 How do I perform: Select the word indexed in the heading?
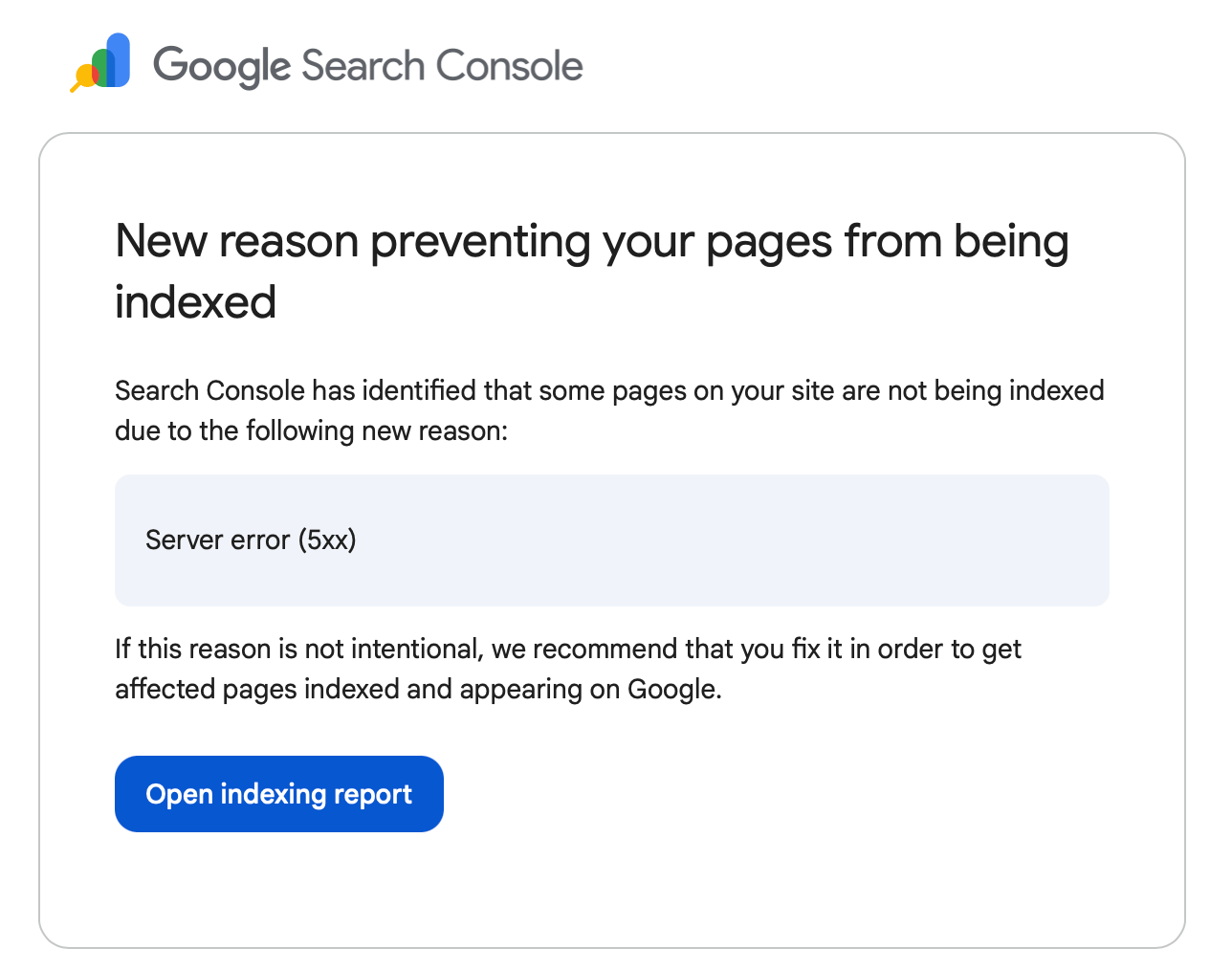pyautogui.click(x=194, y=303)
